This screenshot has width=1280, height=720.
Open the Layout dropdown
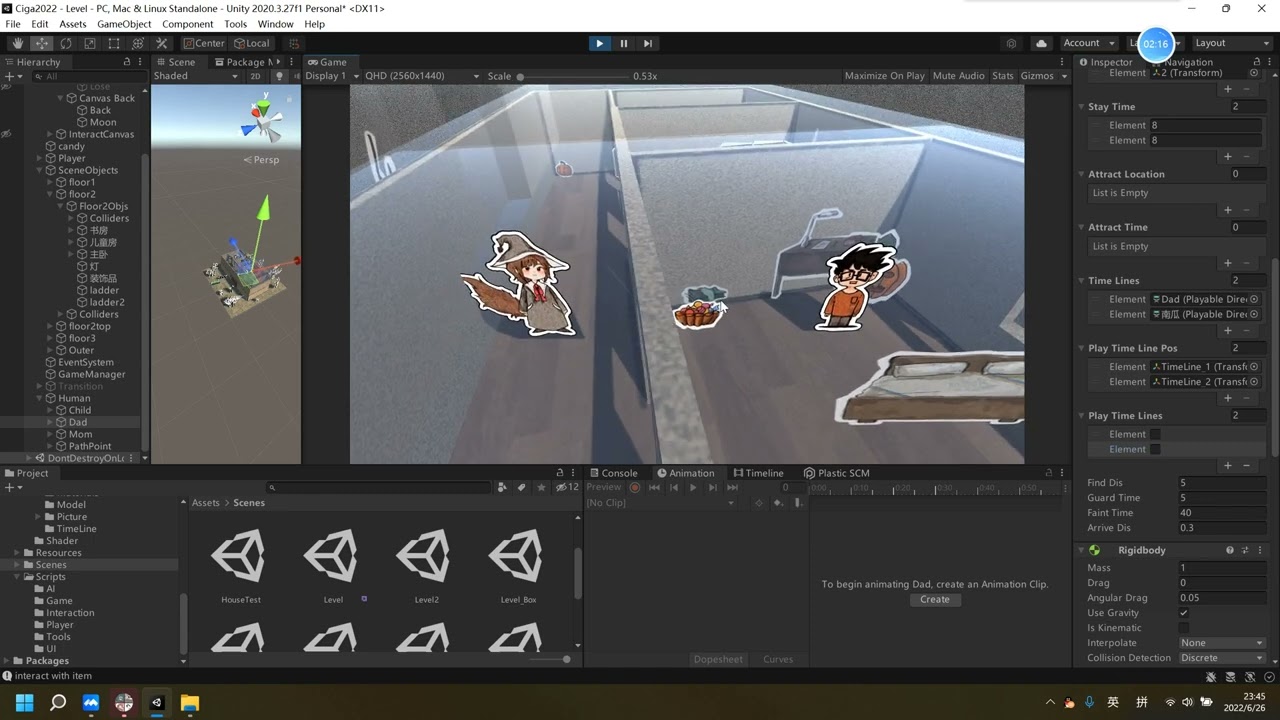coord(1231,43)
